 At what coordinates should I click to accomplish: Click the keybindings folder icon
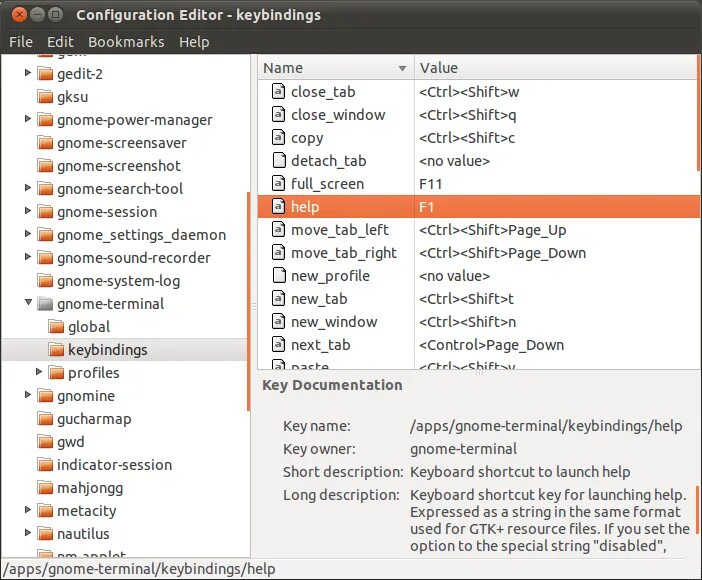(56, 350)
